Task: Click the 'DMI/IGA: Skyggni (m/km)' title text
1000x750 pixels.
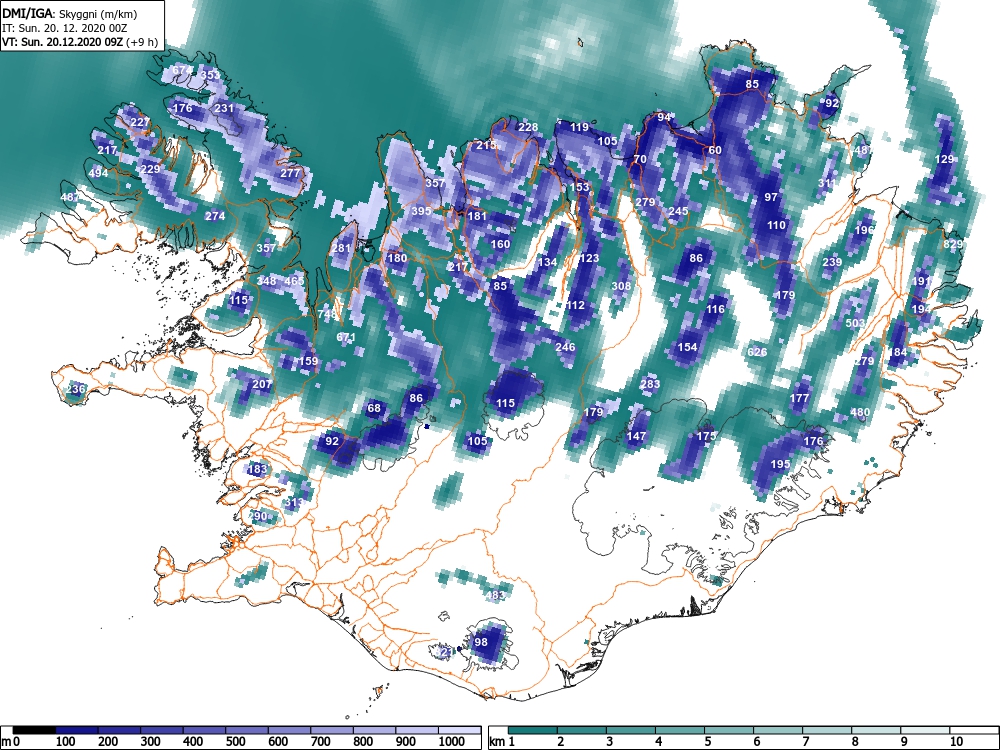Action: (x=70, y=13)
